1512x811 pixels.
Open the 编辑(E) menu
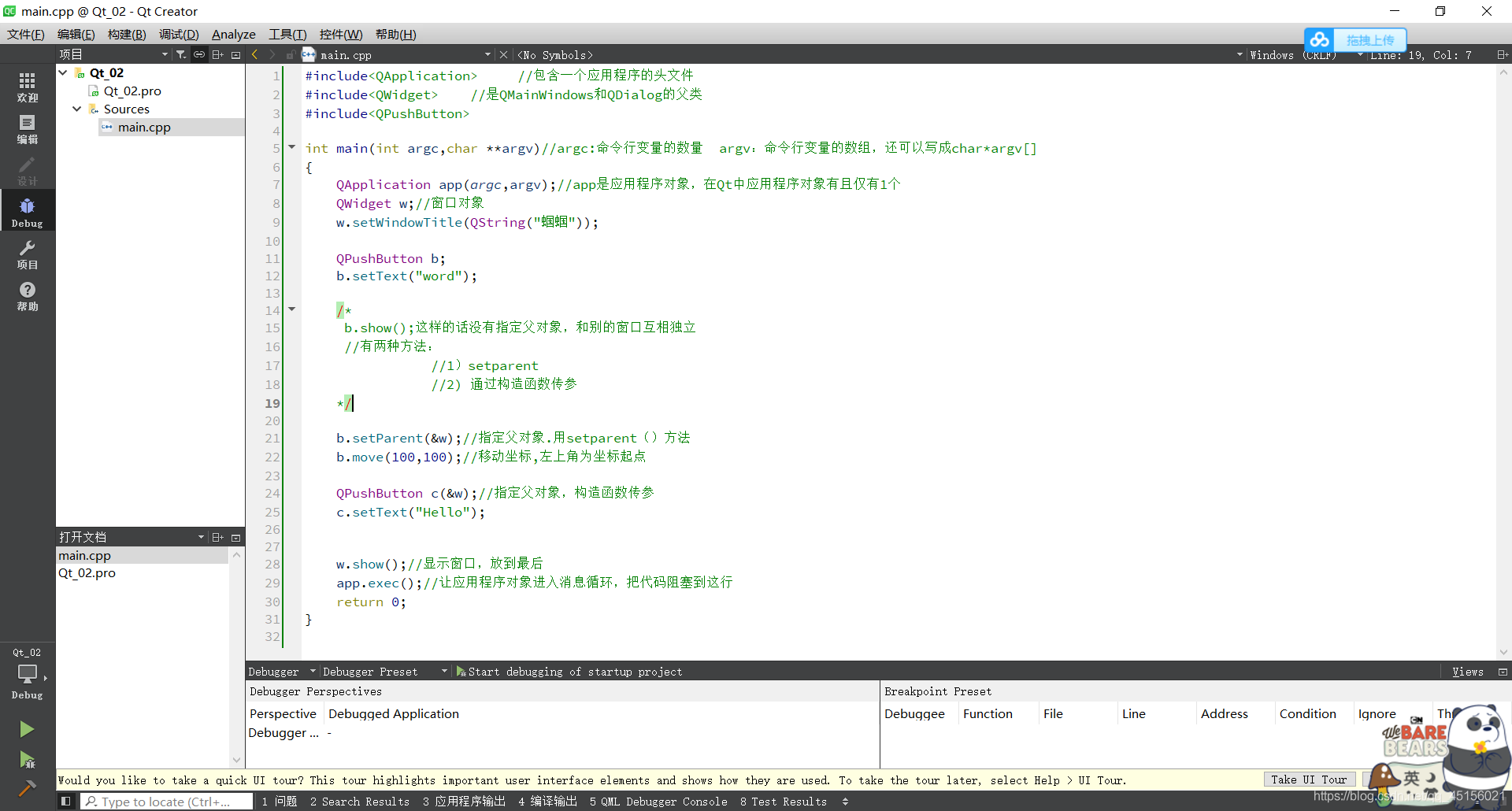76,34
